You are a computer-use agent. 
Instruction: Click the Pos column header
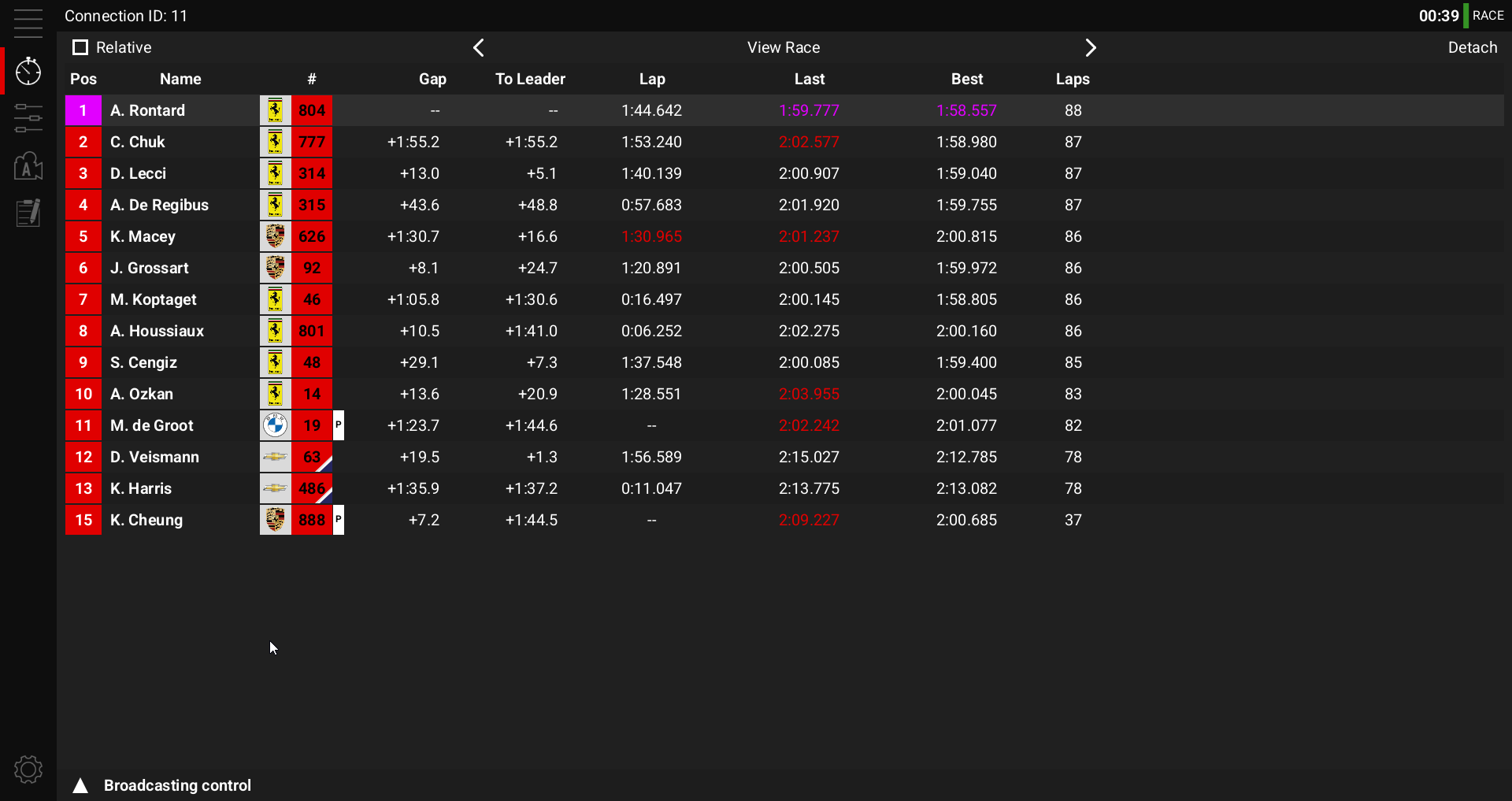tap(83, 79)
